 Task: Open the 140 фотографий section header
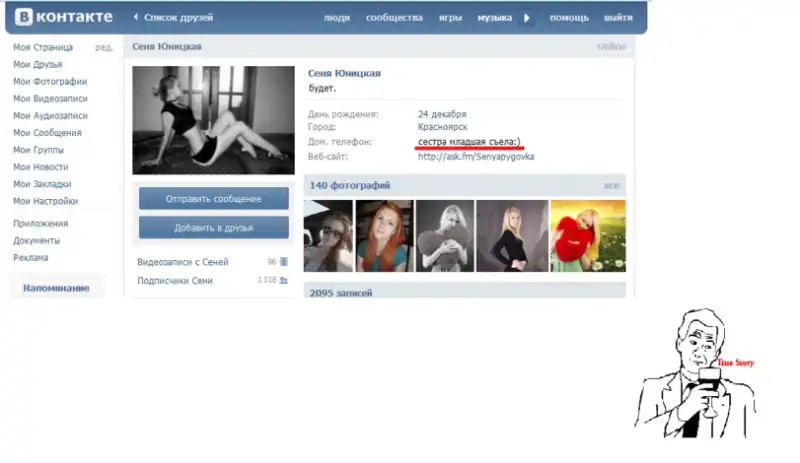[350, 186]
